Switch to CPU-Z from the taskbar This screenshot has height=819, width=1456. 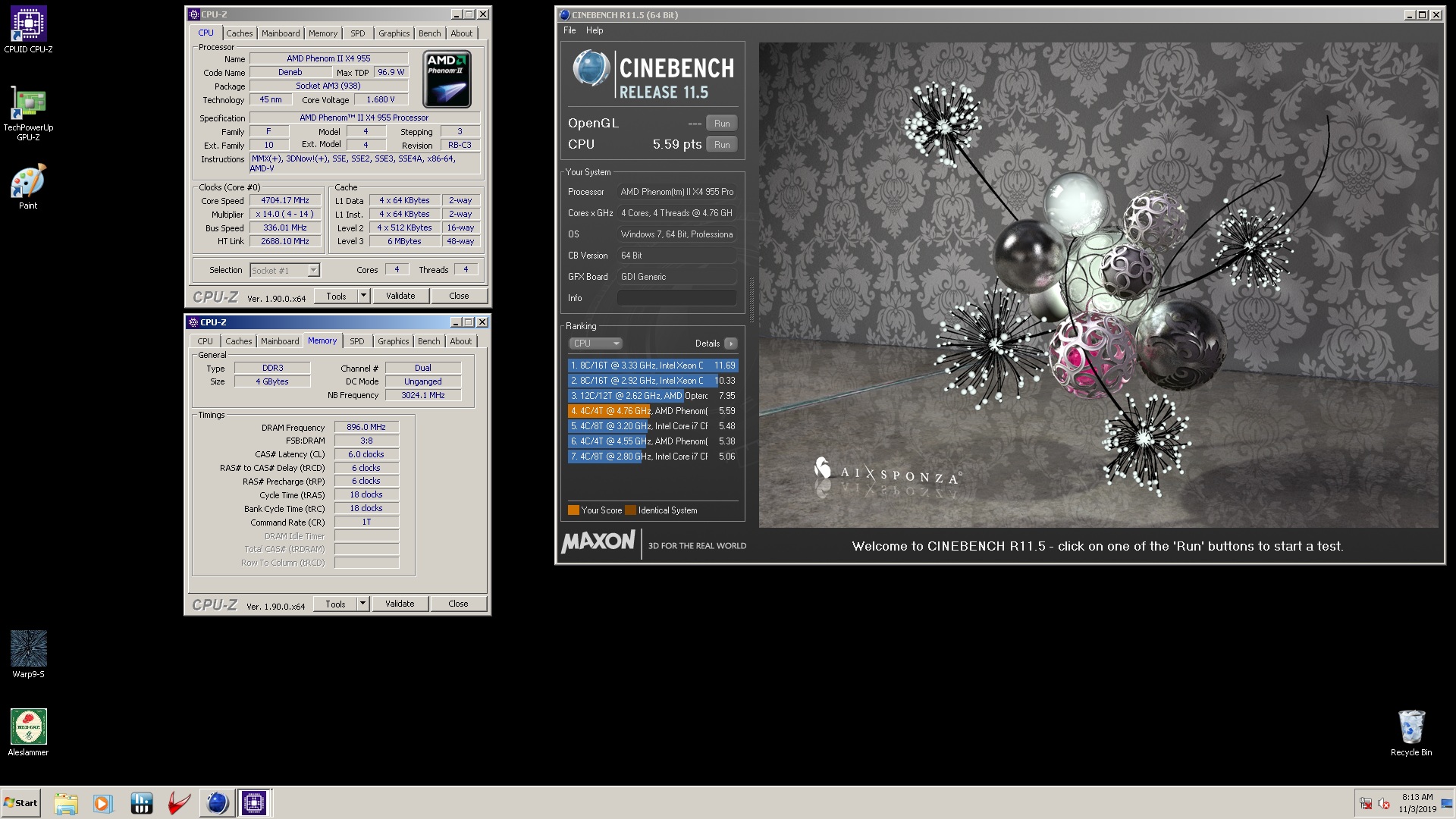point(254,803)
